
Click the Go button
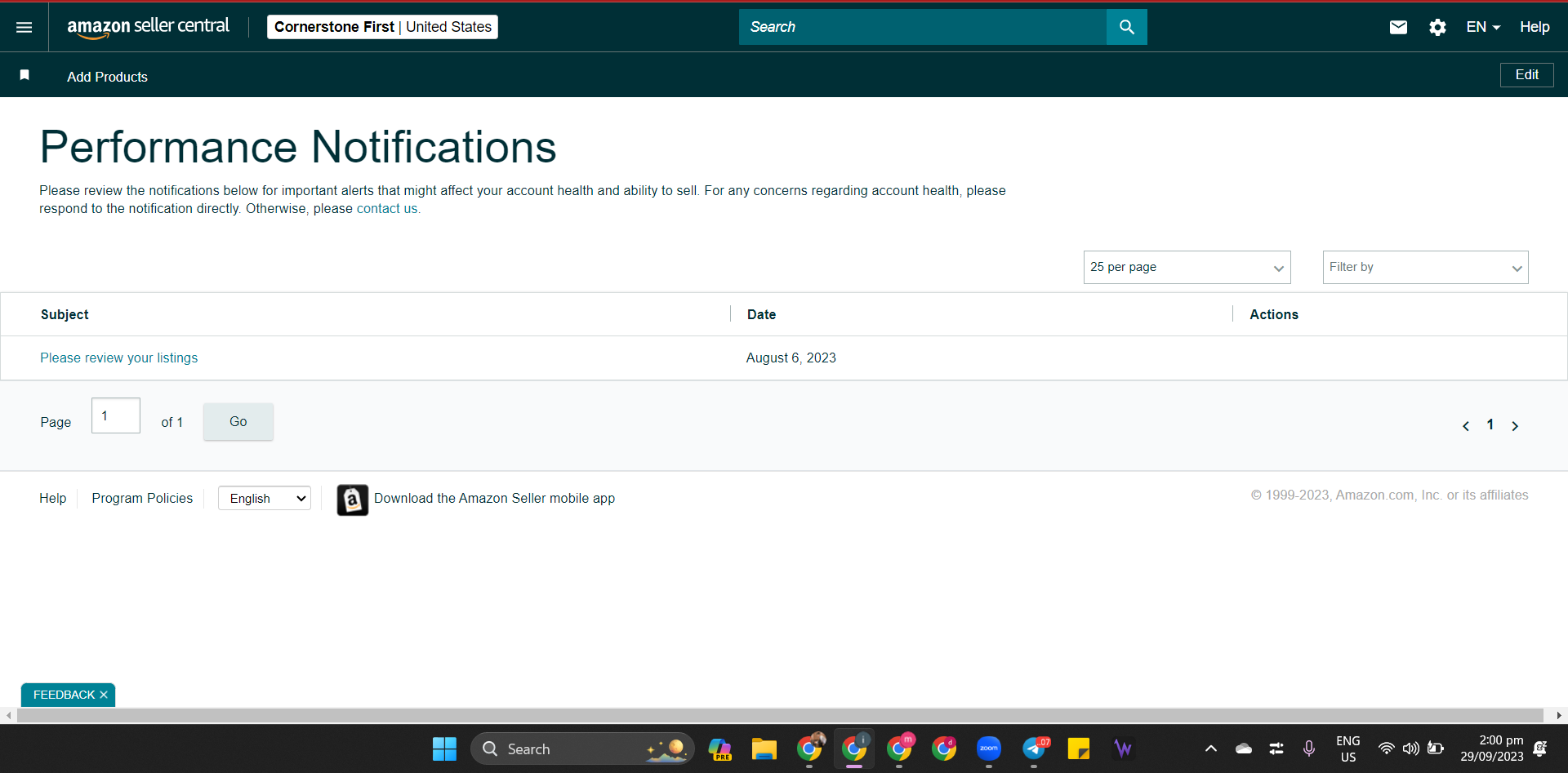(238, 422)
